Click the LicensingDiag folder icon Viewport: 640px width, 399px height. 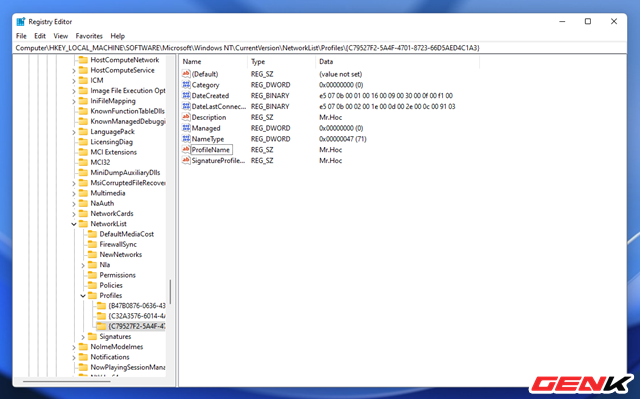[x=83, y=142]
